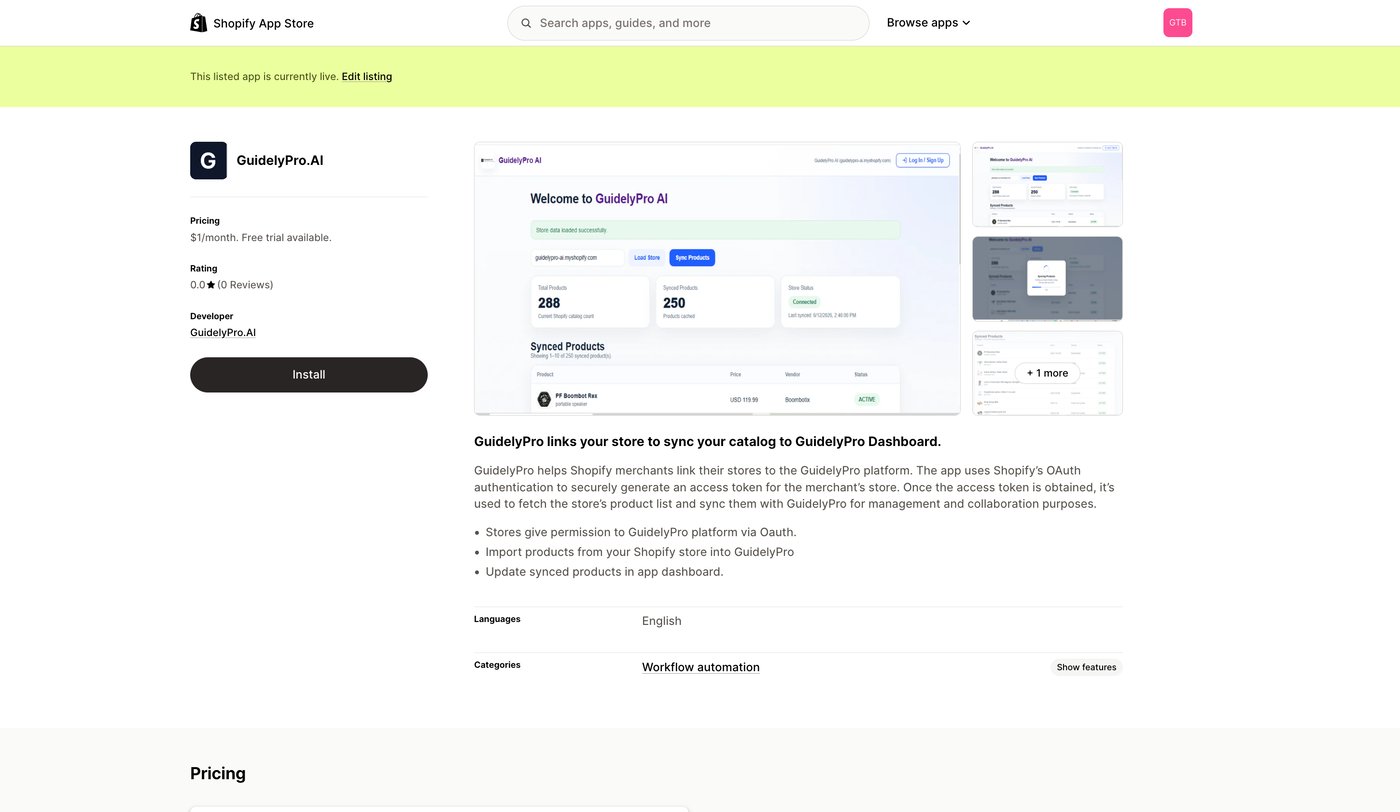Click the search apps input field
This screenshot has height=812, width=1400.
pyautogui.click(x=688, y=23)
